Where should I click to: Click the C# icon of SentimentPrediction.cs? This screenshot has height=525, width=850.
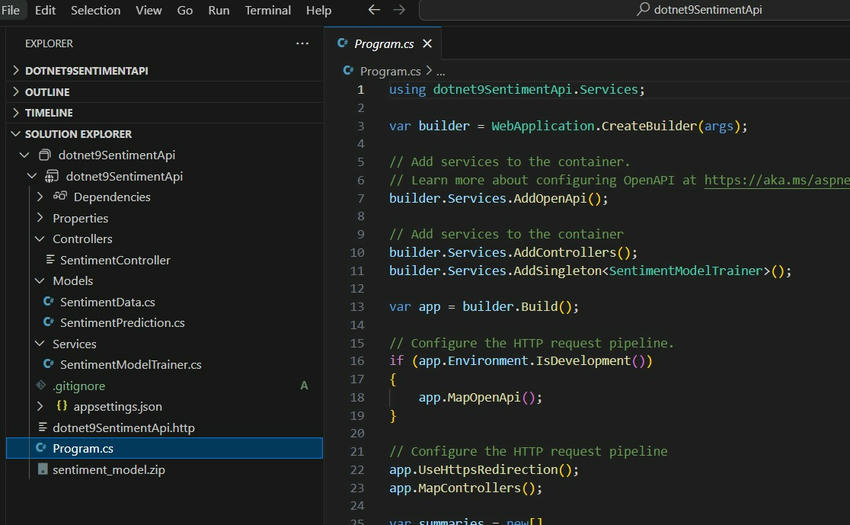(49, 322)
